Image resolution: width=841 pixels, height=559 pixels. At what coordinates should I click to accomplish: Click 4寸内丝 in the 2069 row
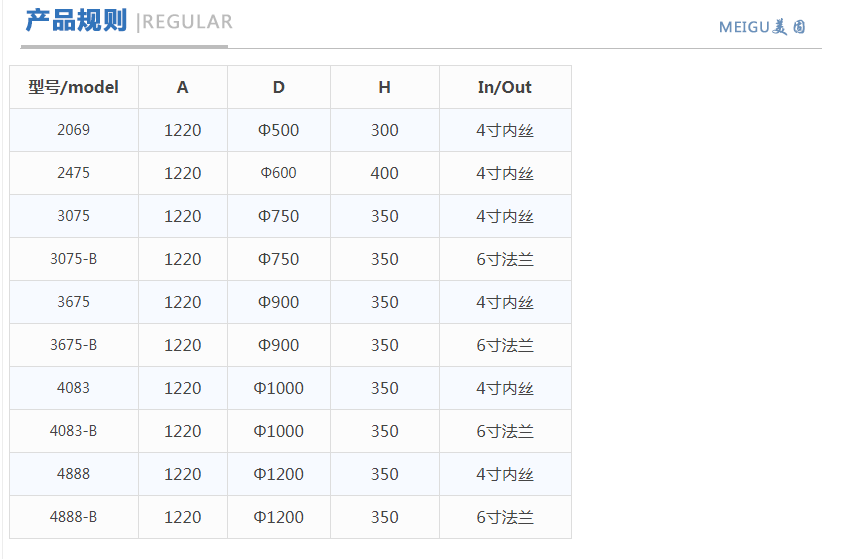pyautogui.click(x=505, y=130)
